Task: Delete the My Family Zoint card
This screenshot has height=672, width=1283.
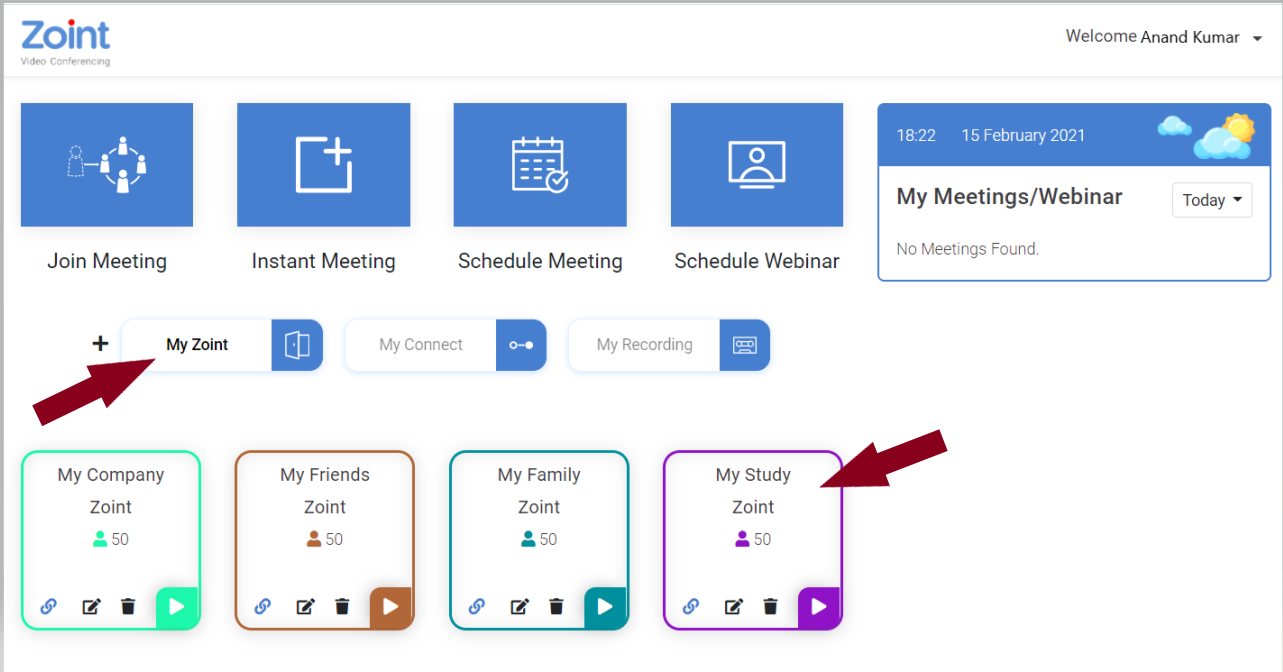Action: (556, 606)
